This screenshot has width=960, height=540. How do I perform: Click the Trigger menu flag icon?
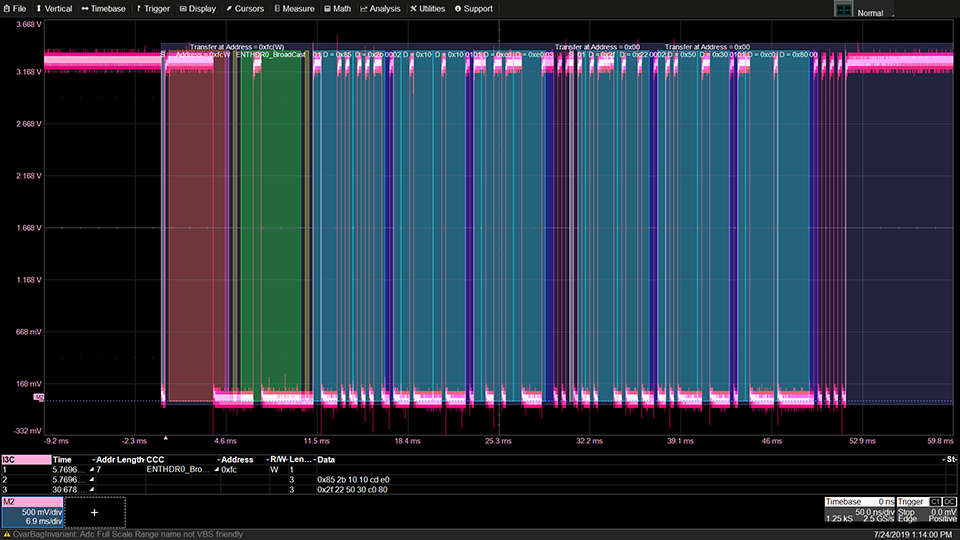tap(138, 9)
